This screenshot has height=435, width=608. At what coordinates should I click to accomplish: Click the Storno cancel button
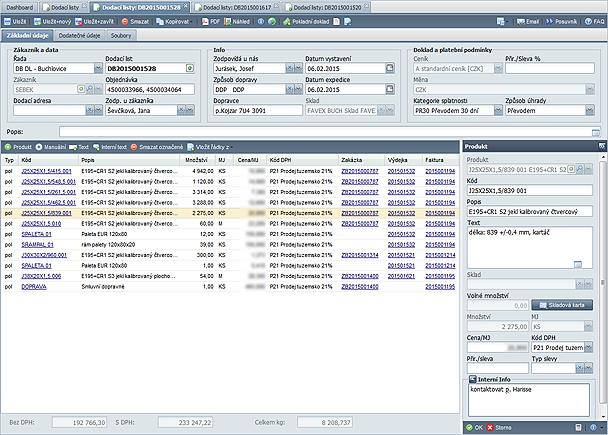pyautogui.click(x=499, y=427)
